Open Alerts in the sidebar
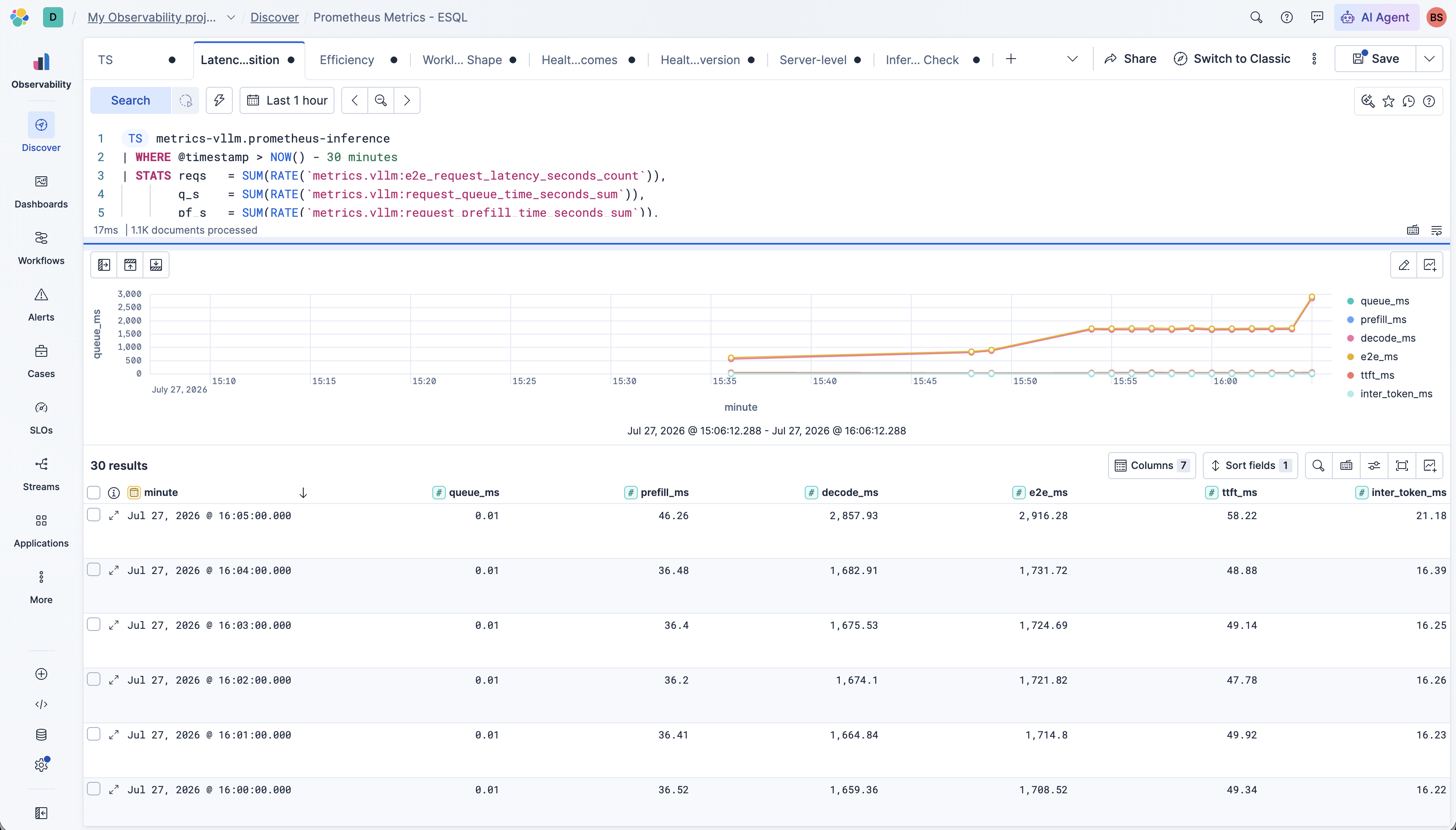This screenshot has width=1456, height=830. click(41, 305)
